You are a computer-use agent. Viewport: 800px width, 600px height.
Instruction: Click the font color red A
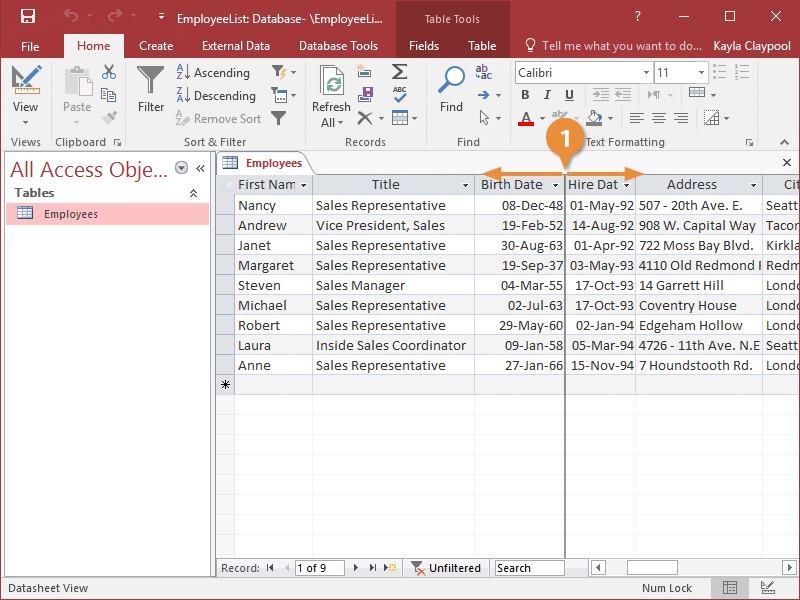[526, 119]
